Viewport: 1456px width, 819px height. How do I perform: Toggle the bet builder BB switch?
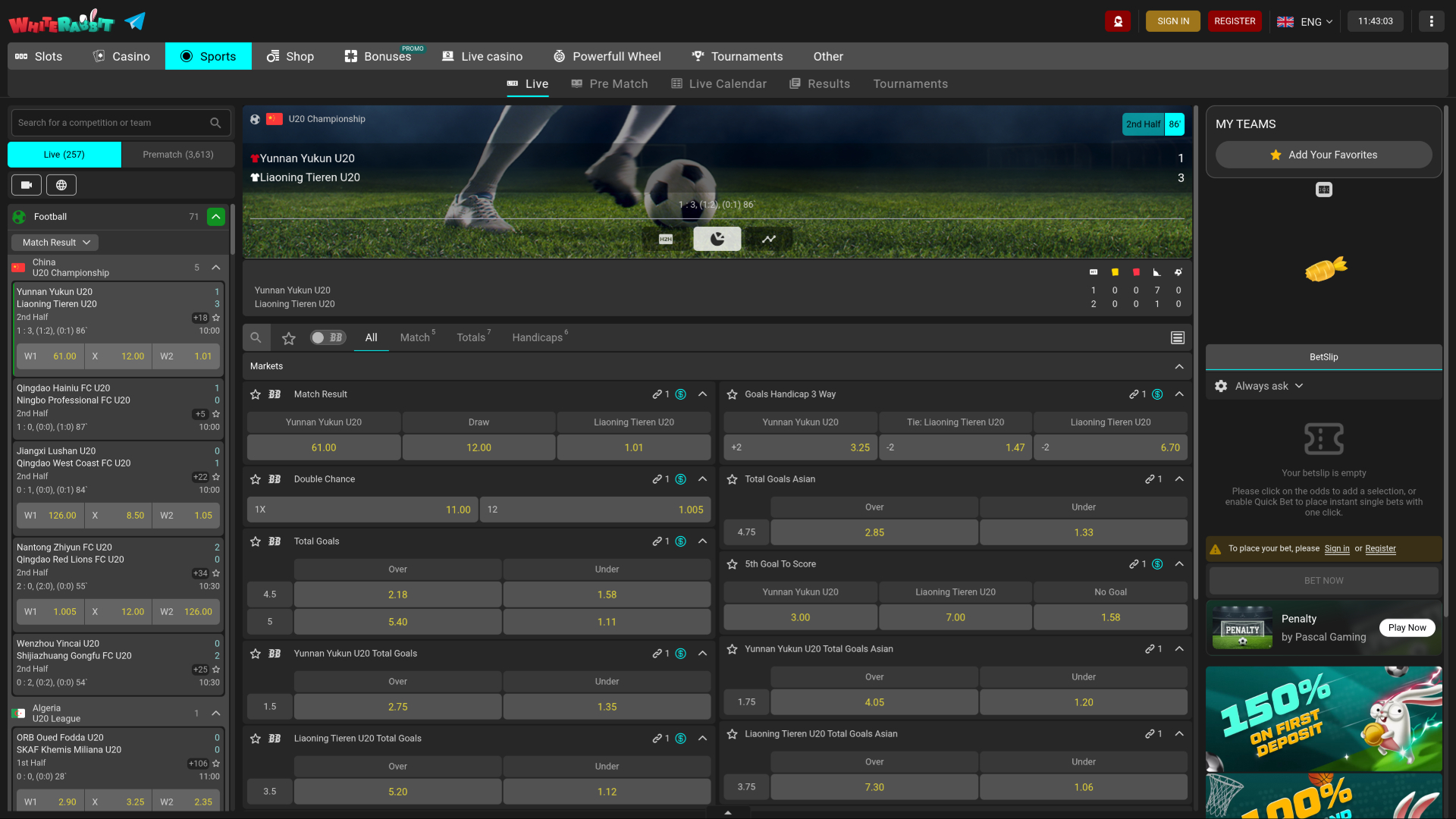pos(328,337)
